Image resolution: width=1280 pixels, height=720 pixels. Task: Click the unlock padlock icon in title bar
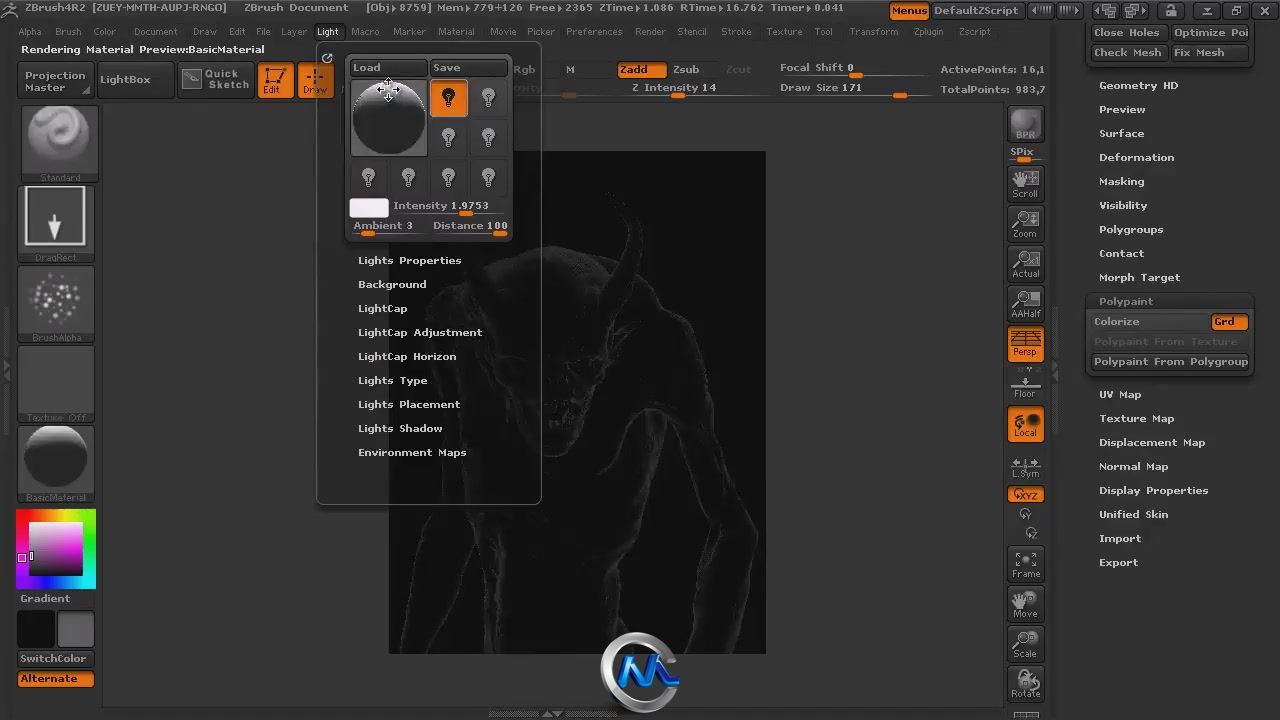coord(1171,11)
